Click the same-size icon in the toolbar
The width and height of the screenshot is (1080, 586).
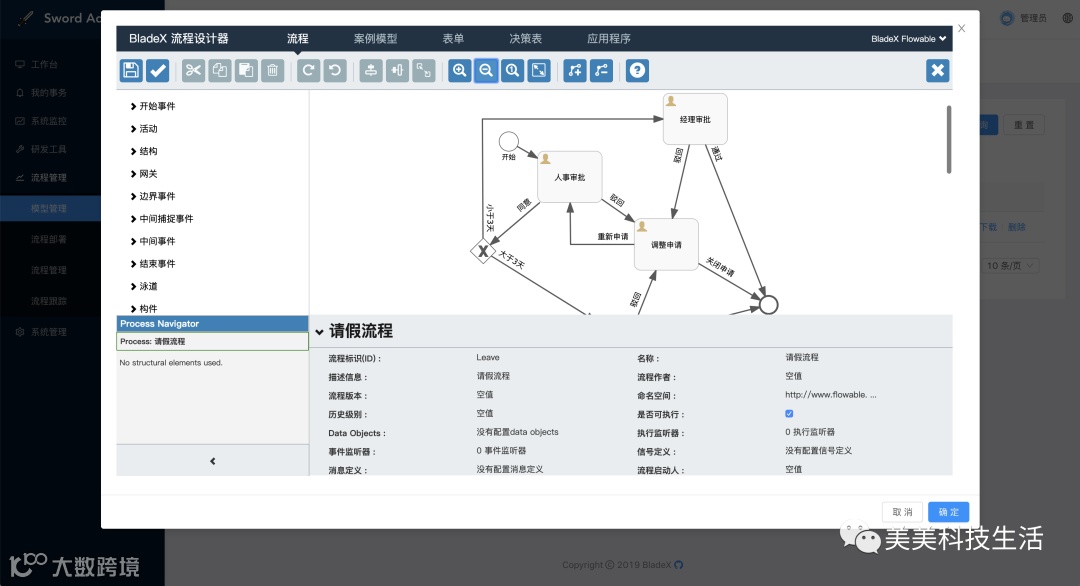tap(424, 70)
